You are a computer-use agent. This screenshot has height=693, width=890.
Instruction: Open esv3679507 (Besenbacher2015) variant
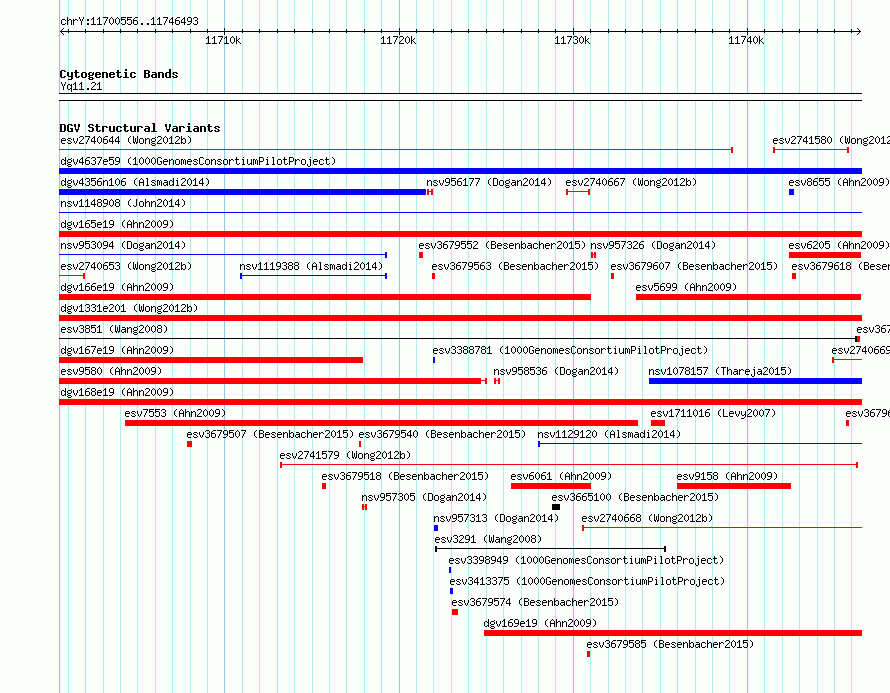(x=270, y=434)
